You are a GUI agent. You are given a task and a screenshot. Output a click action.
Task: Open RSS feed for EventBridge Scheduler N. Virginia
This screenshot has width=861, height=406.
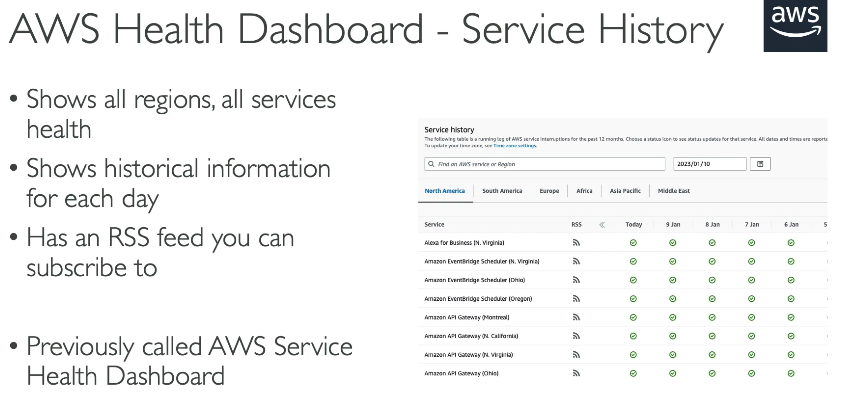(x=576, y=262)
